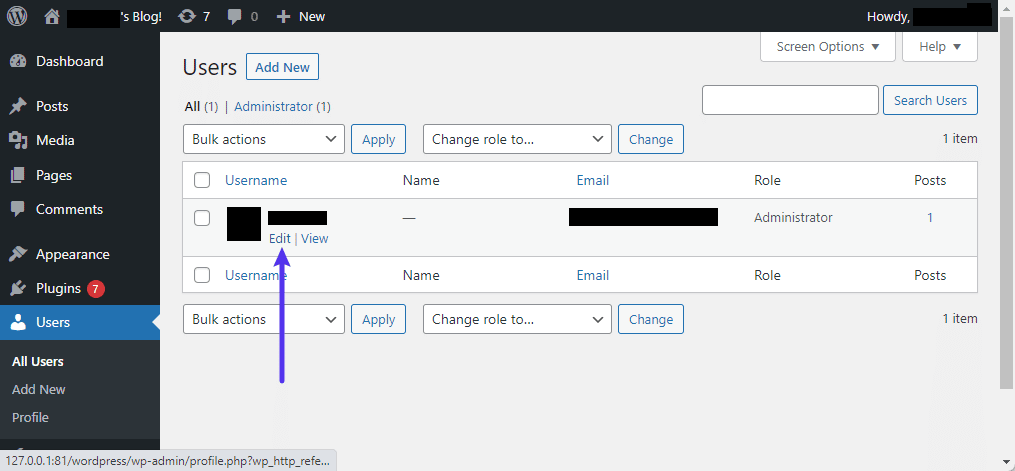Open the updates icon showing 7
This screenshot has height=471, width=1015.
coord(187,16)
